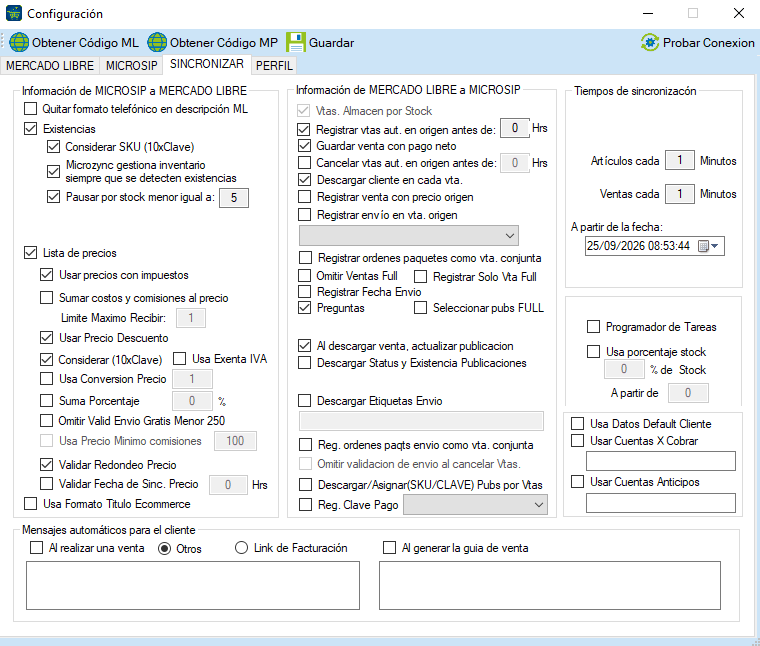The height and width of the screenshot is (646, 760).
Task: Toggle the Preguntas checkbox
Action: [x=304, y=308]
